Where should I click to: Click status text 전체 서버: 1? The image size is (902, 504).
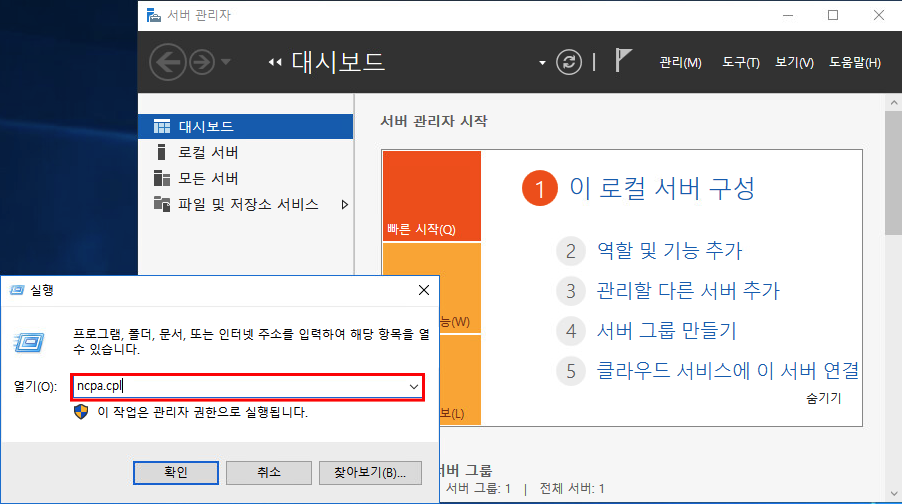572,488
